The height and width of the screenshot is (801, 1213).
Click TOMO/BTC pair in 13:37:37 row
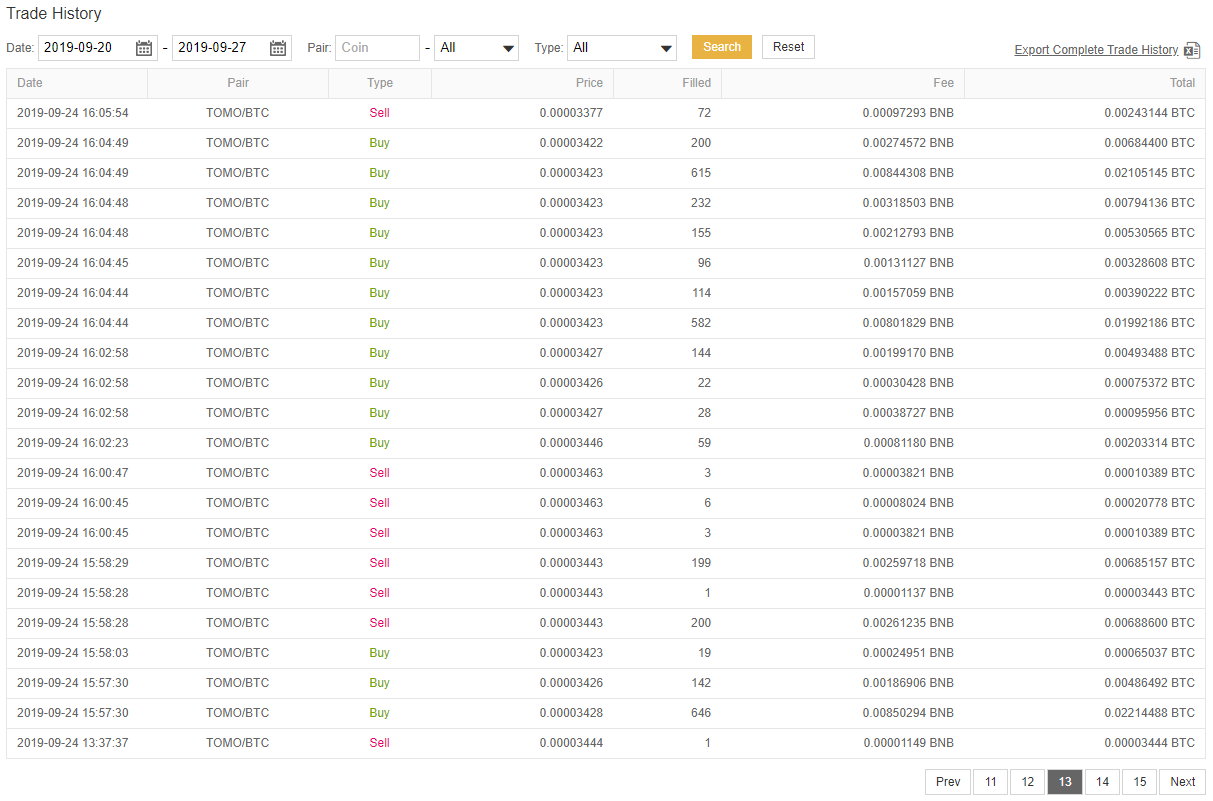(238, 743)
